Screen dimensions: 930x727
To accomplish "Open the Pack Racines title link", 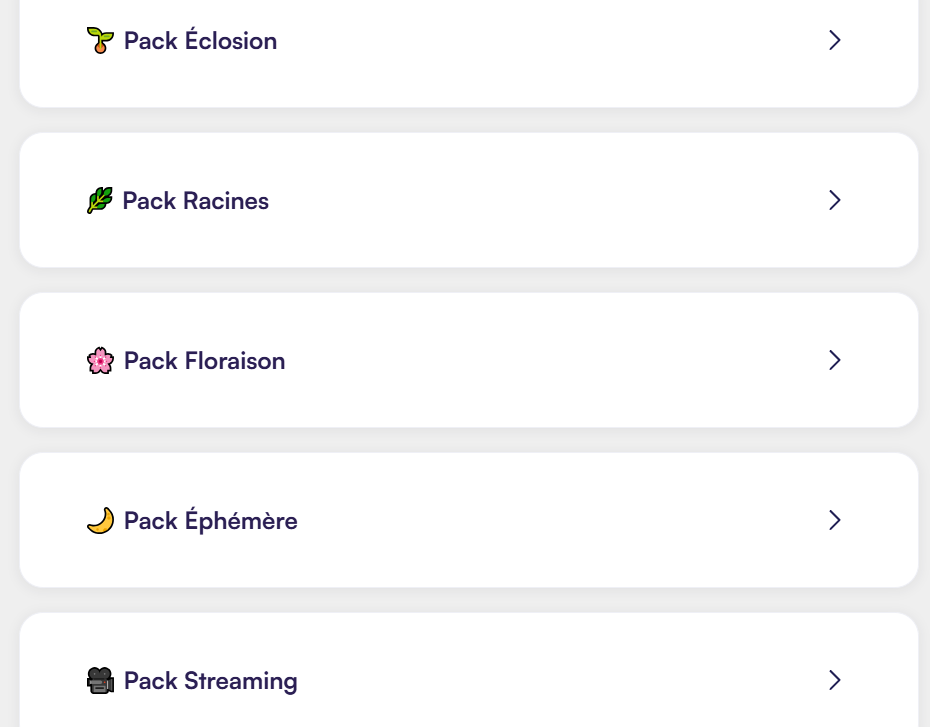I will click(196, 201).
